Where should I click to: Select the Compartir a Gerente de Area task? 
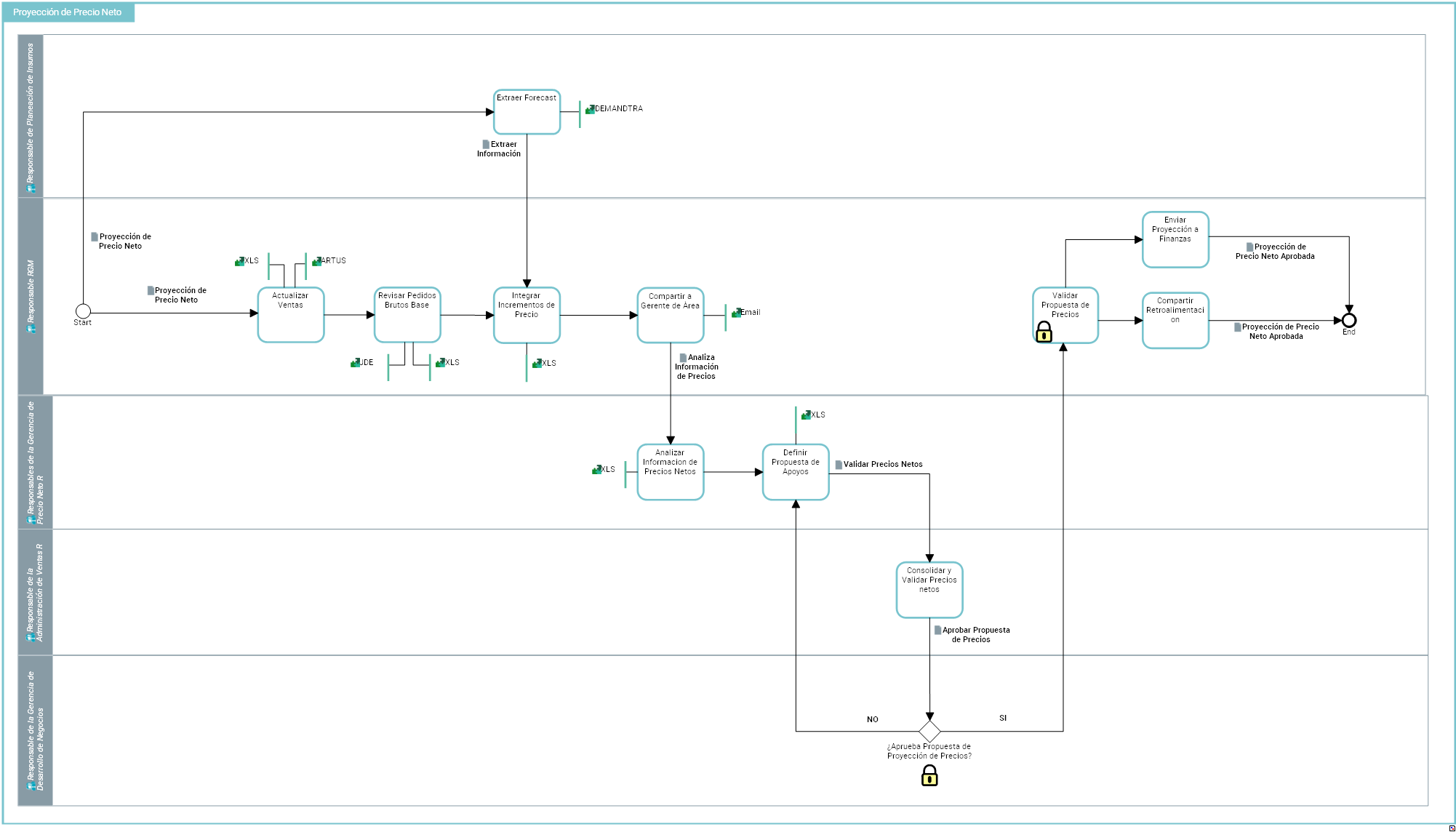pos(671,316)
